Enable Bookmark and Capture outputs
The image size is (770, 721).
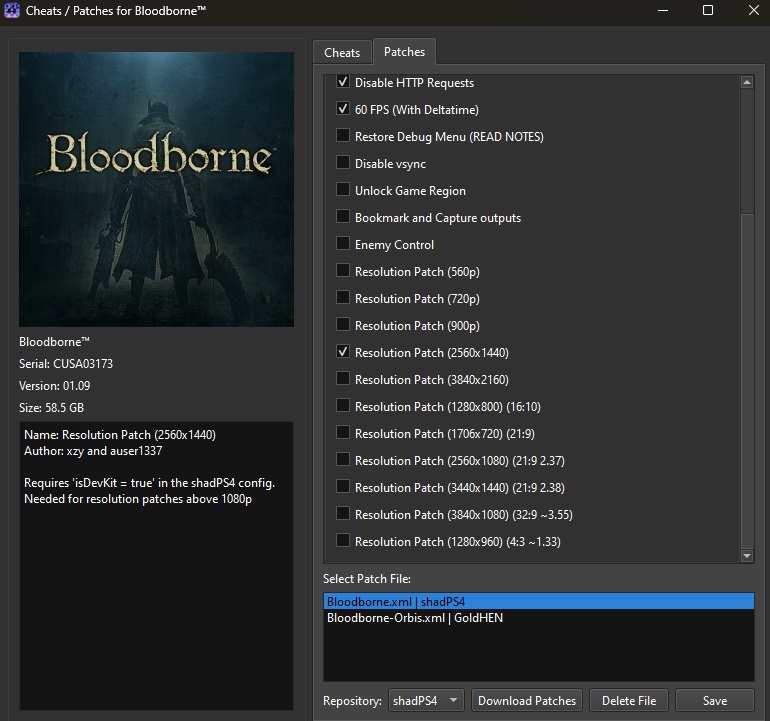coord(343,217)
